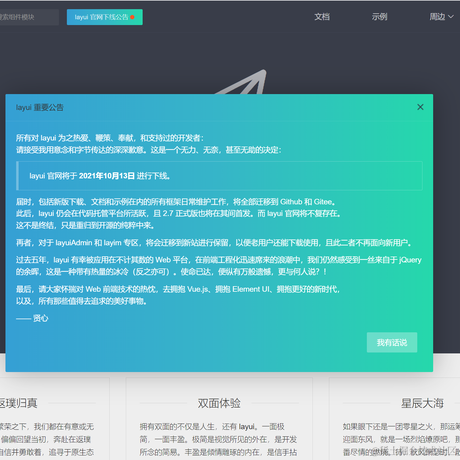
Task: Click the 我有话说 button
Action: tap(392, 342)
